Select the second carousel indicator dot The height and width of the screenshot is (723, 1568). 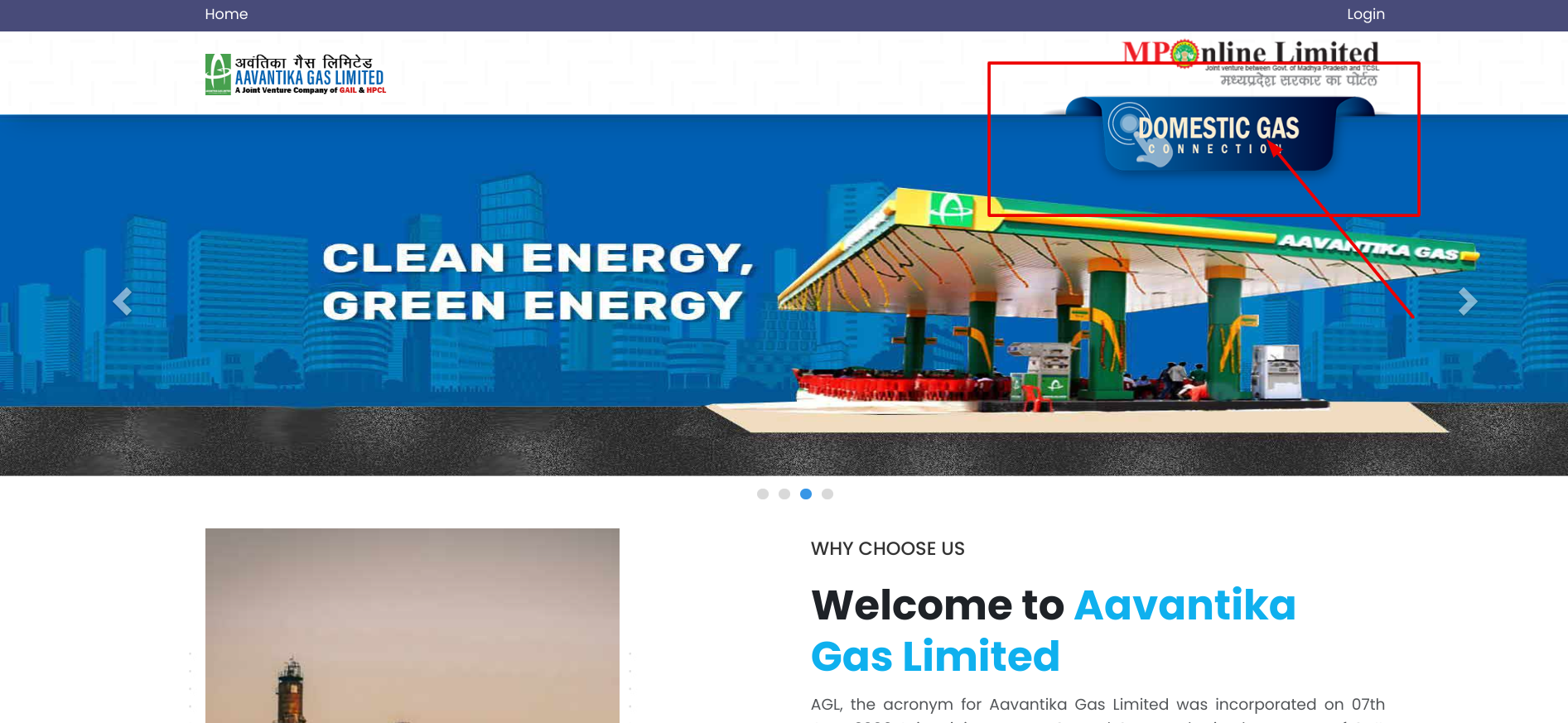[x=784, y=494]
